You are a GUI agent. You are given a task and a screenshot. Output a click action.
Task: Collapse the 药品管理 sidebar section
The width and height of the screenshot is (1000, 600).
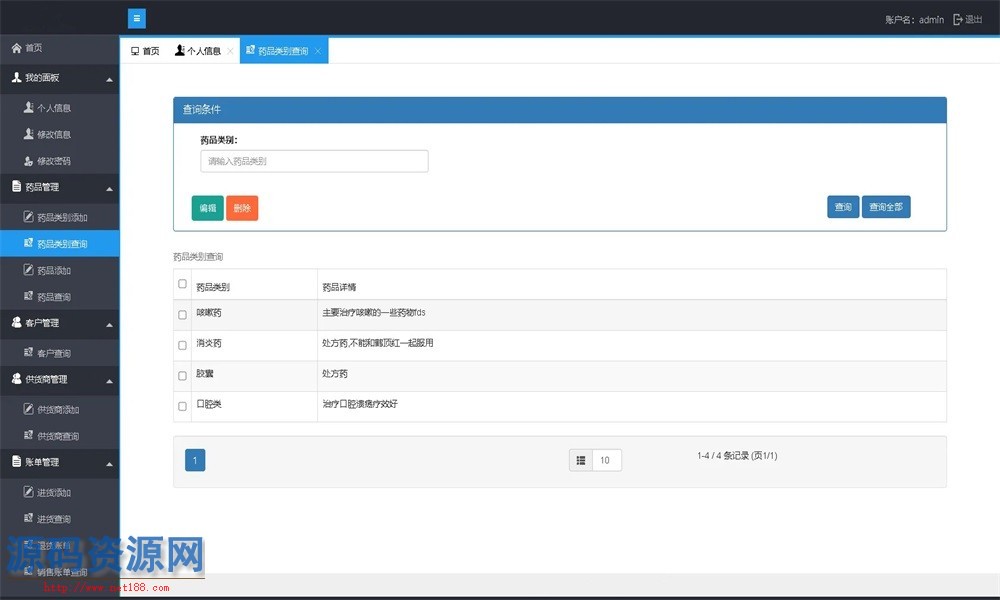(109, 188)
